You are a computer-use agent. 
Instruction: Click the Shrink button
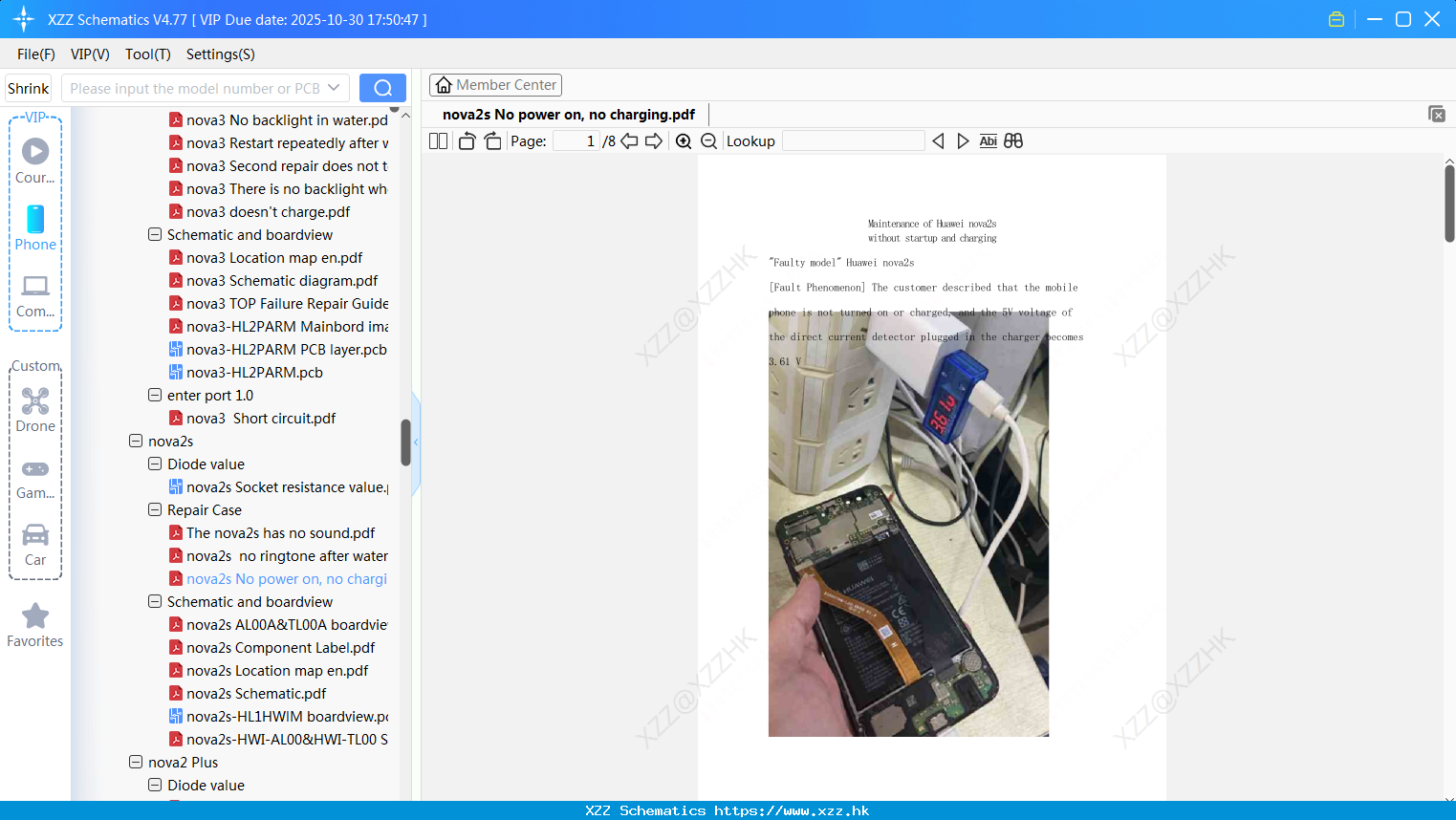[29, 88]
